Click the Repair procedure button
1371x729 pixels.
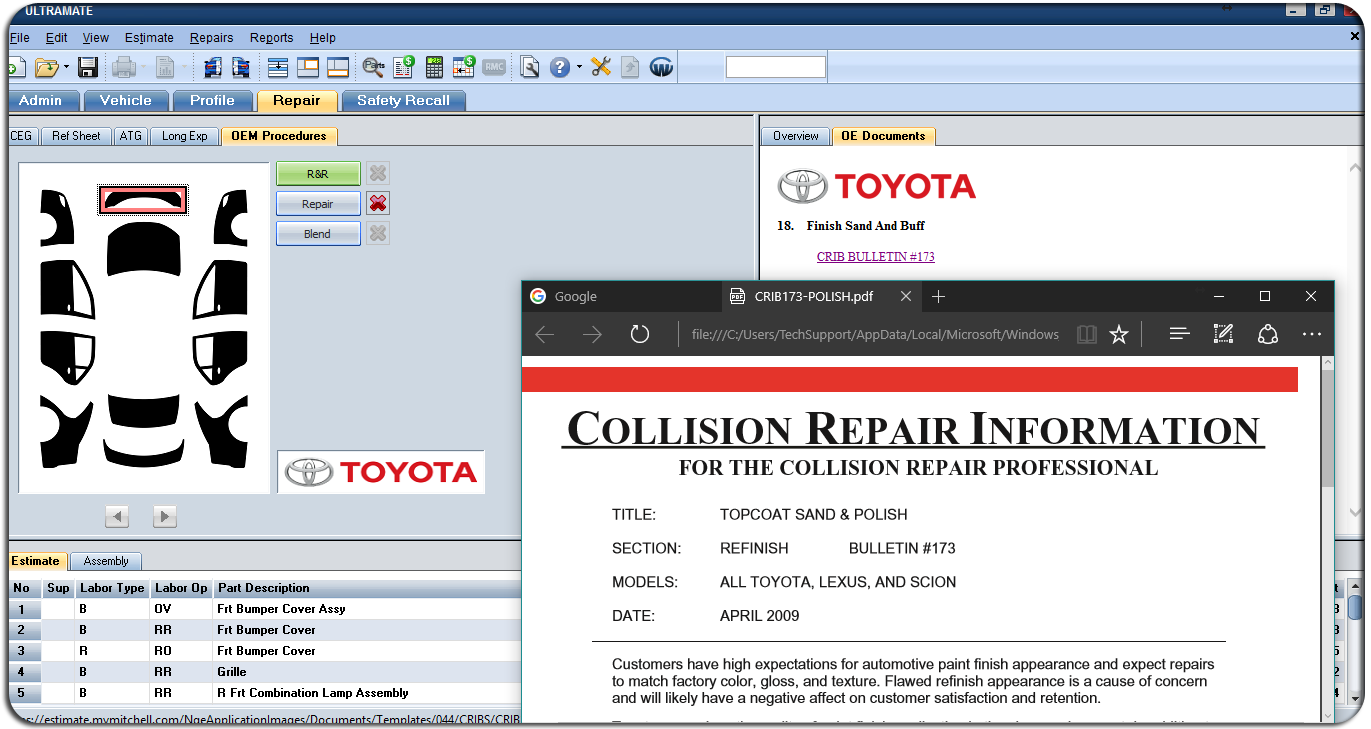(x=318, y=204)
